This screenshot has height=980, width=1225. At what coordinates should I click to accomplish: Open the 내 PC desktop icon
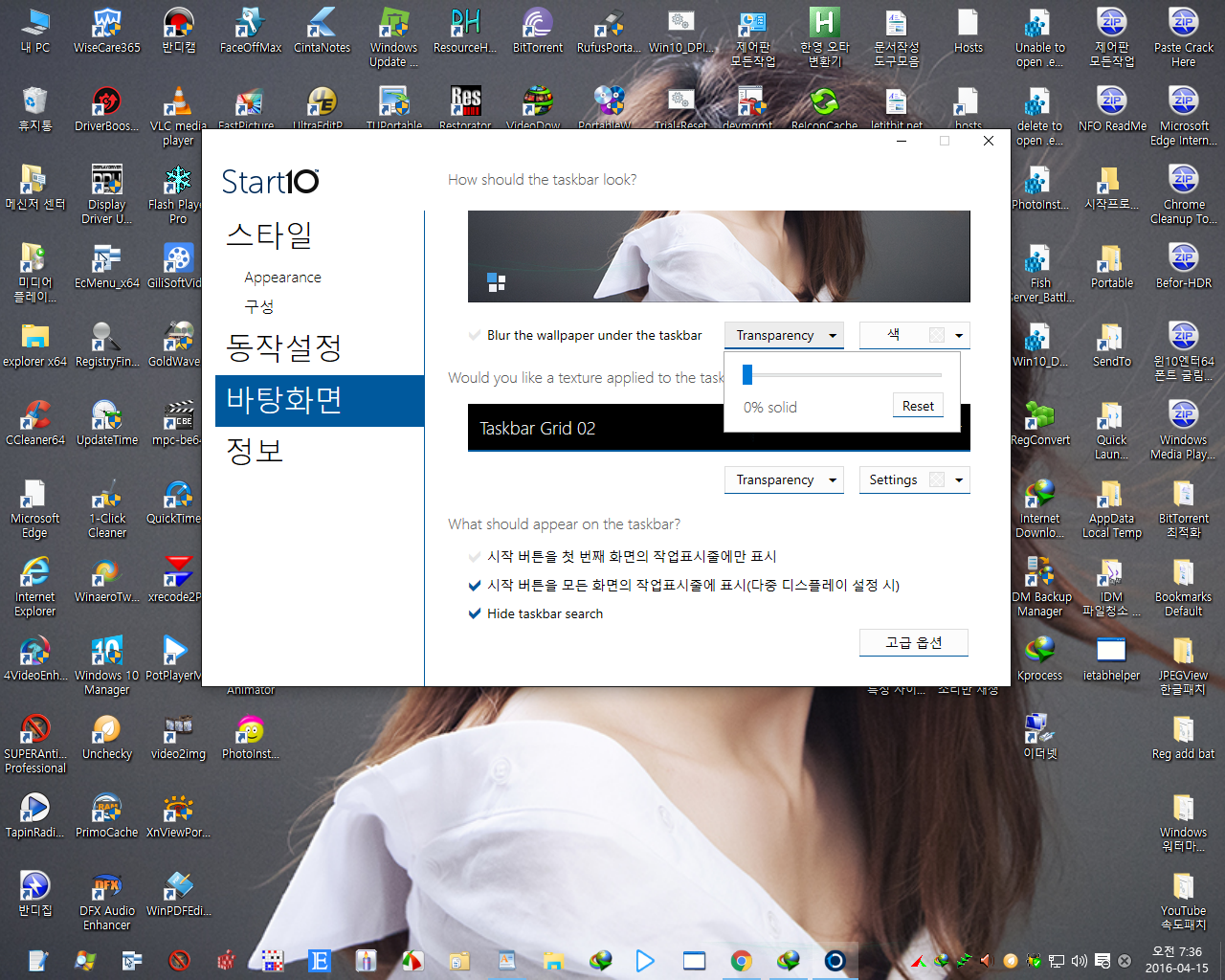pos(35,32)
